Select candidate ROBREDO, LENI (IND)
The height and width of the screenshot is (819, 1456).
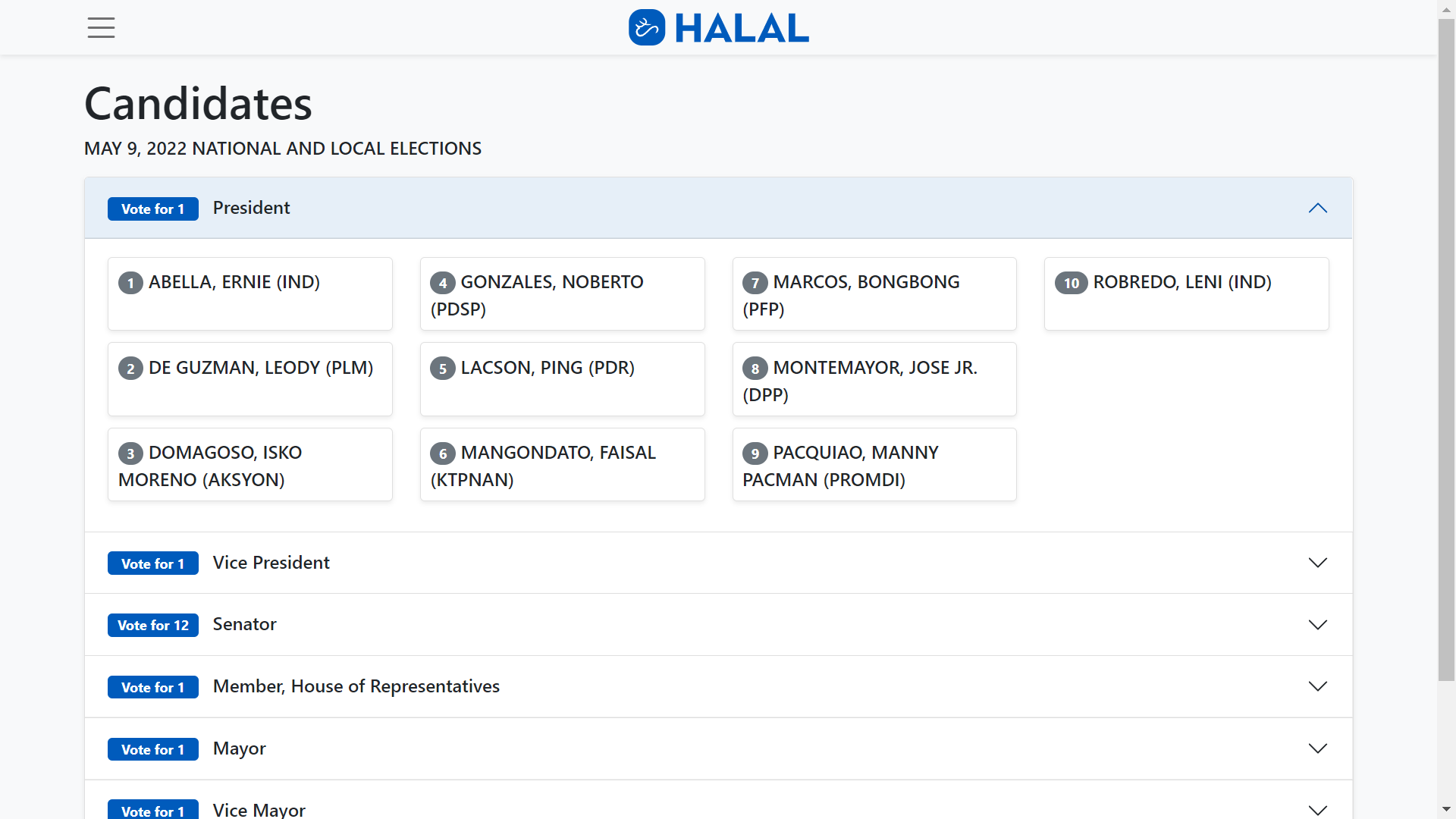point(1186,293)
